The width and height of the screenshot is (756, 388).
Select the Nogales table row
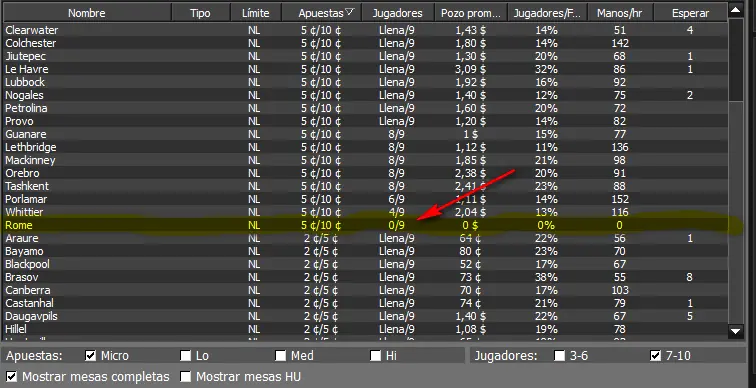(365, 95)
